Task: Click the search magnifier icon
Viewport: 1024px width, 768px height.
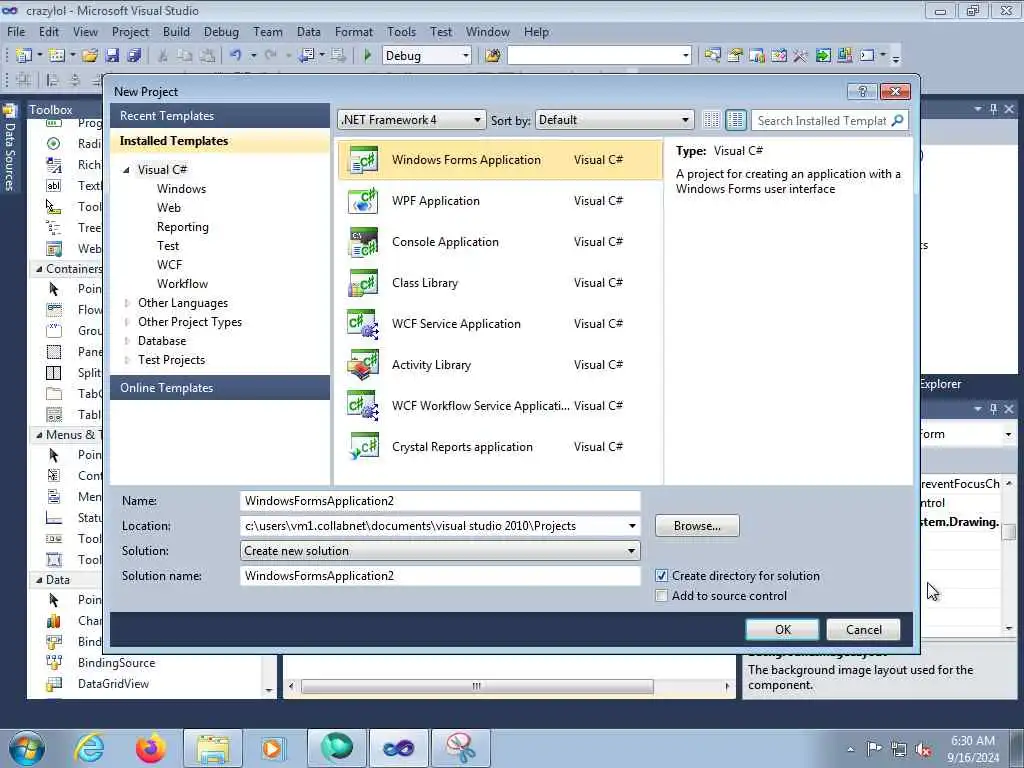Action: click(x=897, y=120)
